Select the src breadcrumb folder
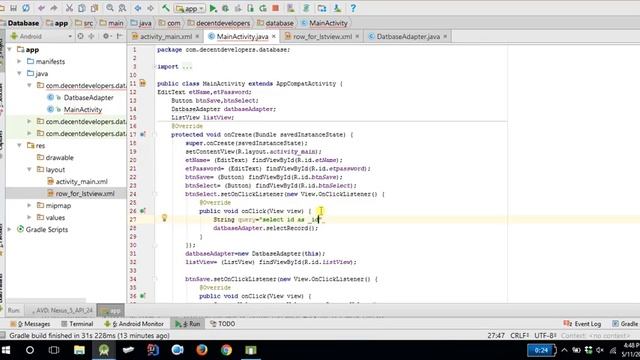Screen dimensions: 640x360 click(84, 23)
